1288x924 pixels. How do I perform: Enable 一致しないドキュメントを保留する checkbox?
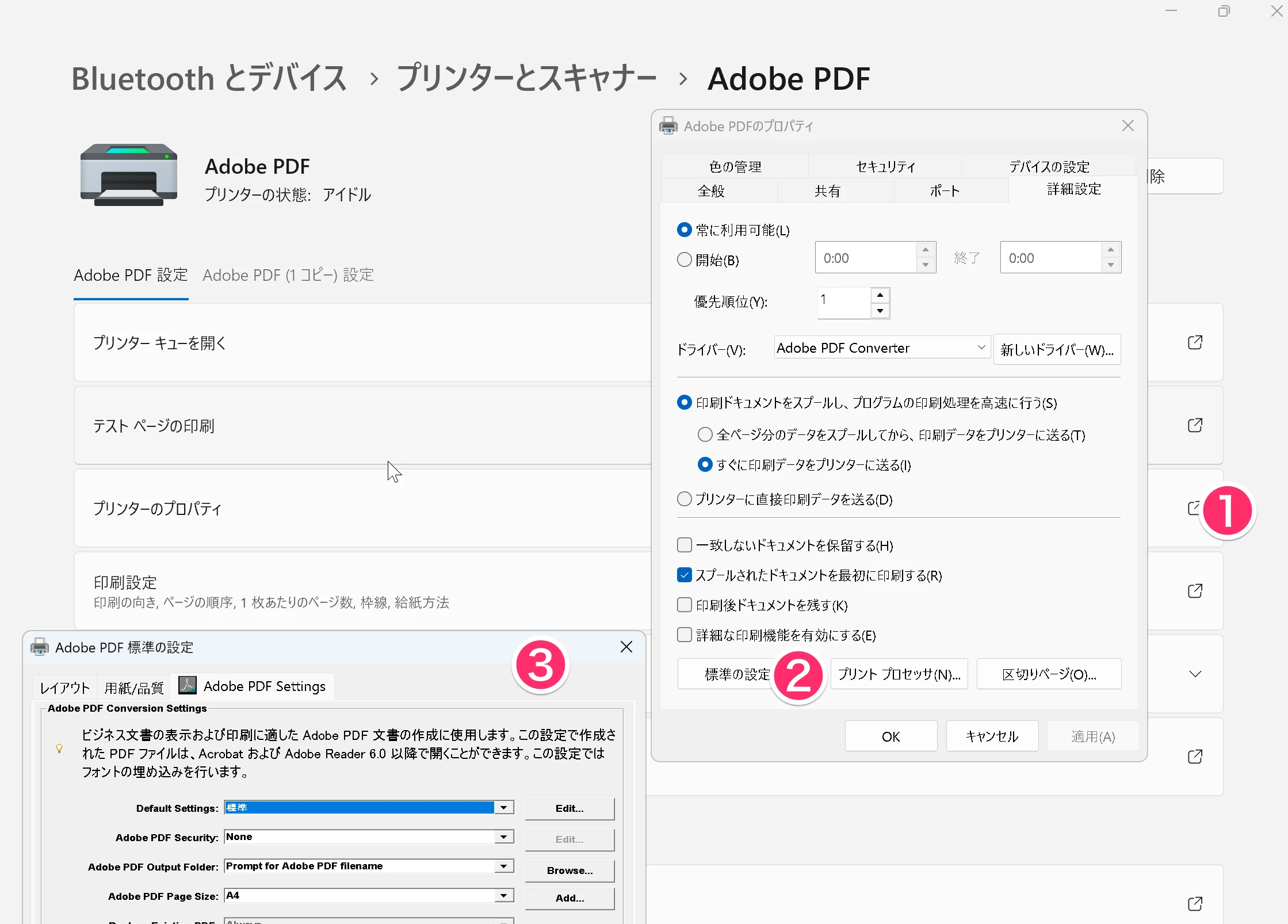684,545
